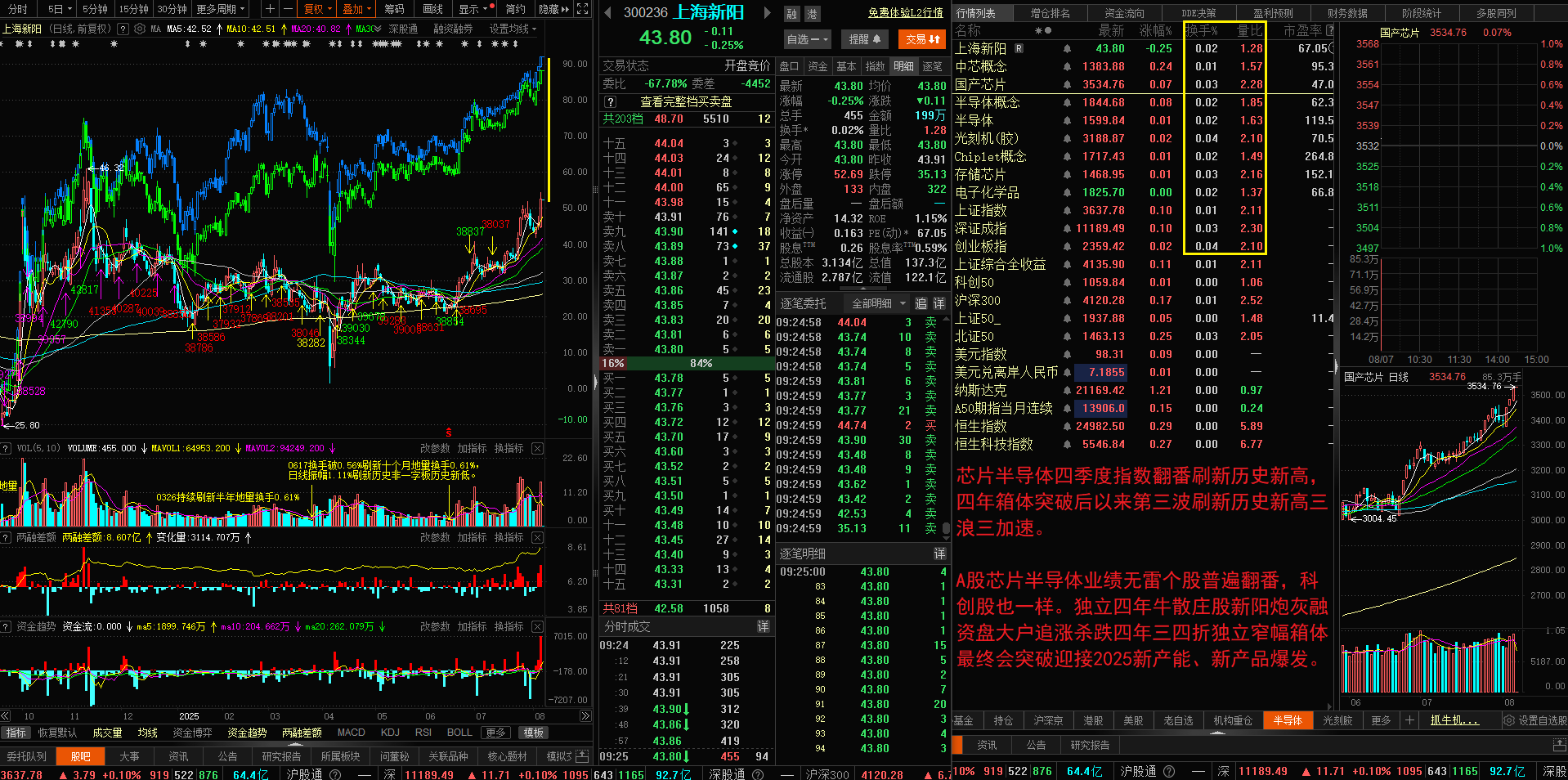The image size is (1568, 780).
Task: Add a new watchlist tab with plus icon
Action: click(1409, 720)
